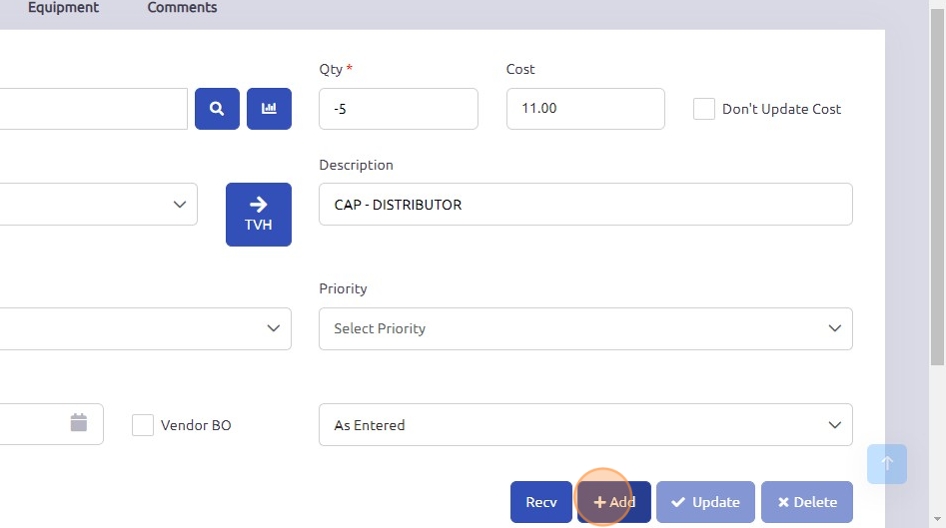The image size is (946, 528).
Task: Open the bar chart history button
Action: [269, 109]
